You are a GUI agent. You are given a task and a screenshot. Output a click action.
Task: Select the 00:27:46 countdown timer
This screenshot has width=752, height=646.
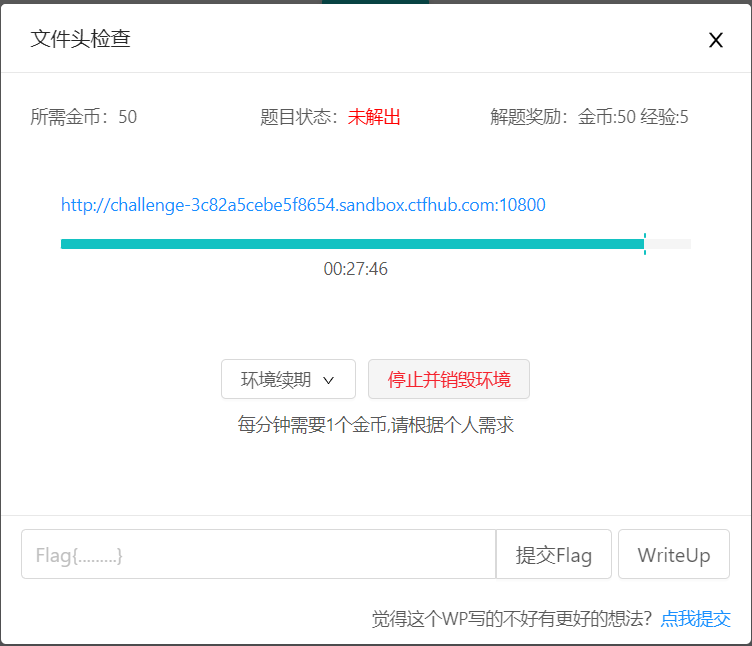point(355,269)
